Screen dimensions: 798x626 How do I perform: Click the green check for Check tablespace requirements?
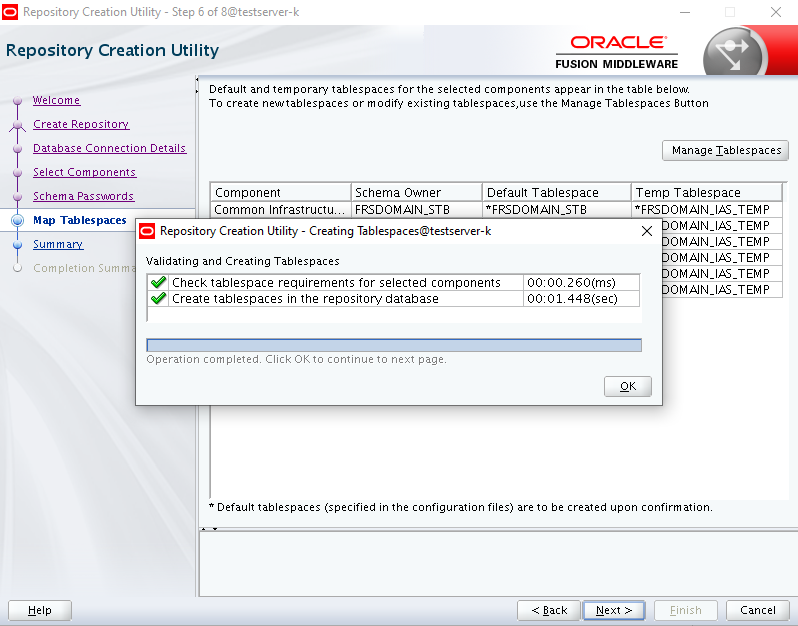tap(158, 282)
